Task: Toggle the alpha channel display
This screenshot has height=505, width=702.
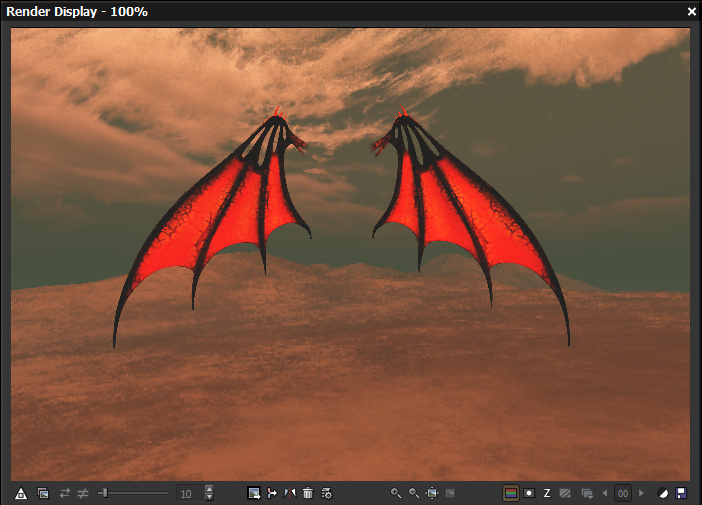Action: tap(529, 493)
